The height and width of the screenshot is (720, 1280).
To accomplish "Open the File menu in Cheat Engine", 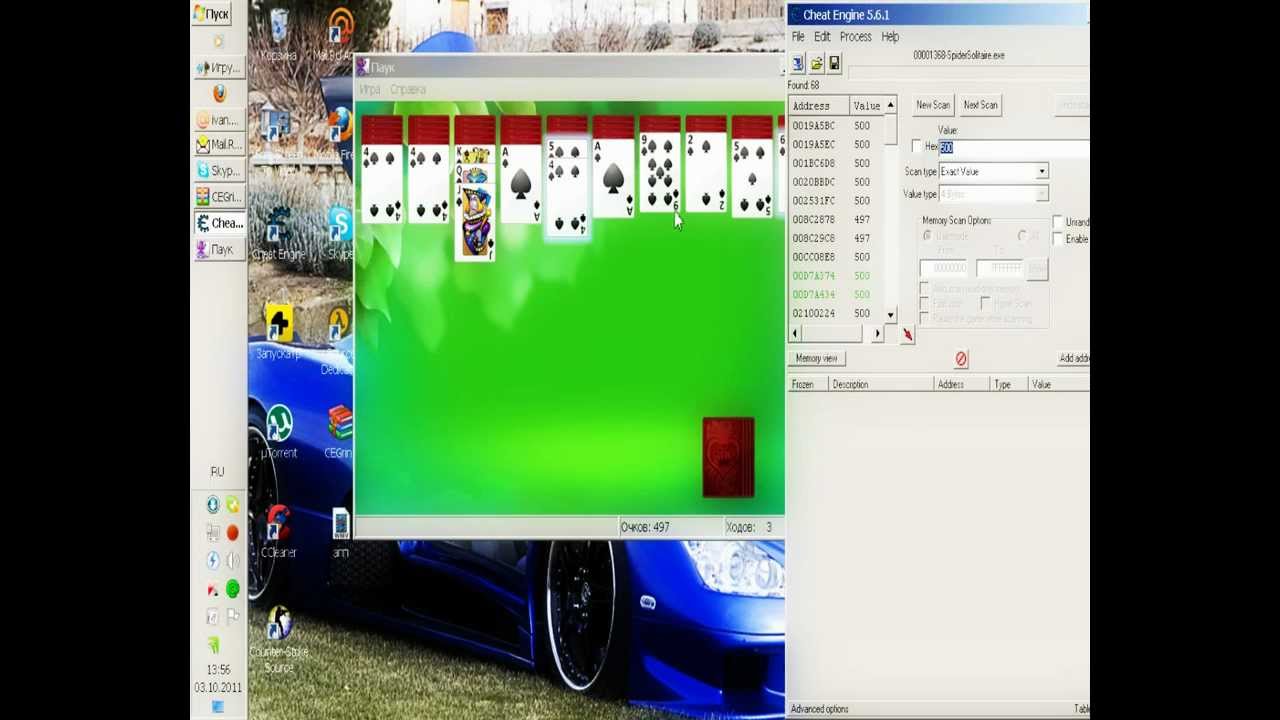I will click(x=798, y=37).
